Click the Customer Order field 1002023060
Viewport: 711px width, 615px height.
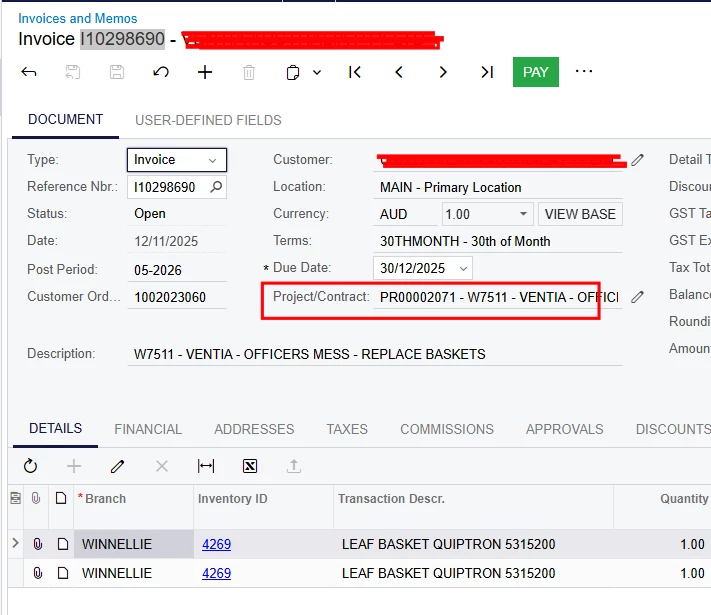177,297
